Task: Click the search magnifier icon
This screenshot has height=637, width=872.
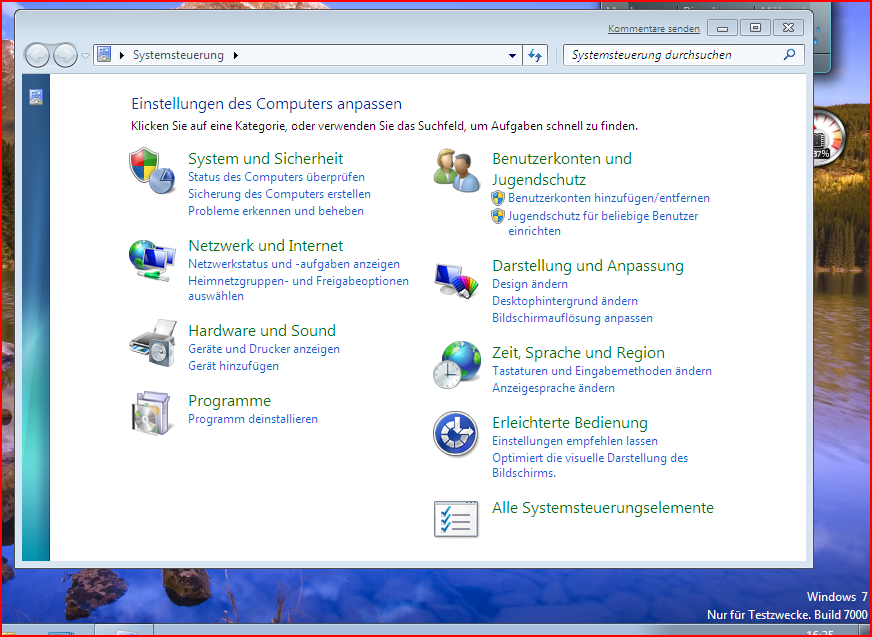Action: coord(789,55)
